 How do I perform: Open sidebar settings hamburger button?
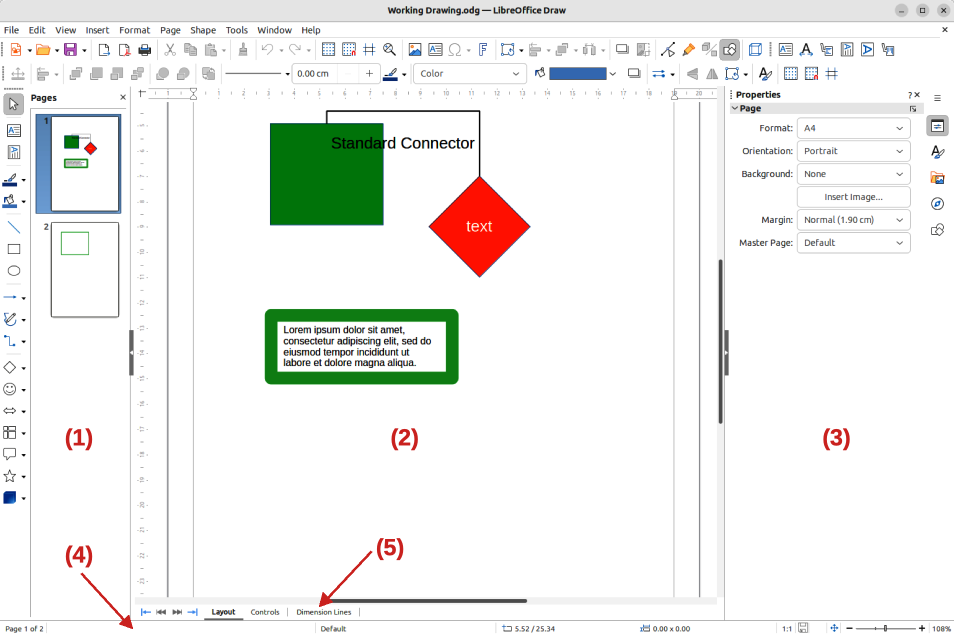[938, 98]
